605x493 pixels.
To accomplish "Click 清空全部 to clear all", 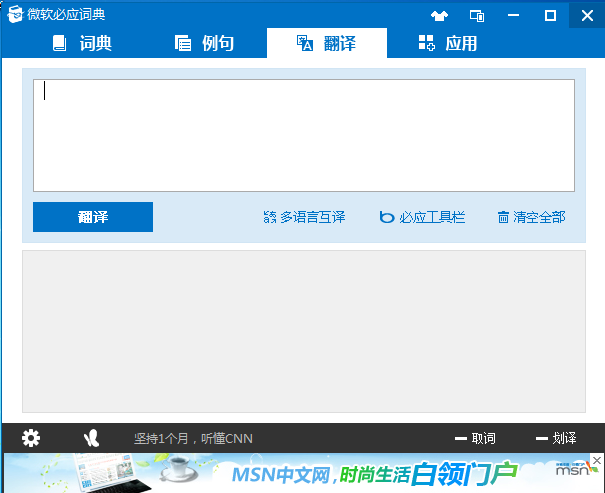I will [x=532, y=217].
